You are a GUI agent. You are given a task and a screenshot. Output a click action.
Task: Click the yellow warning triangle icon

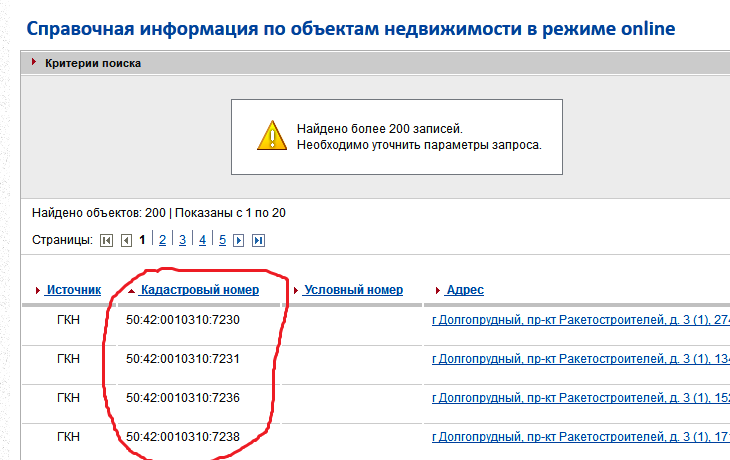coord(271,134)
